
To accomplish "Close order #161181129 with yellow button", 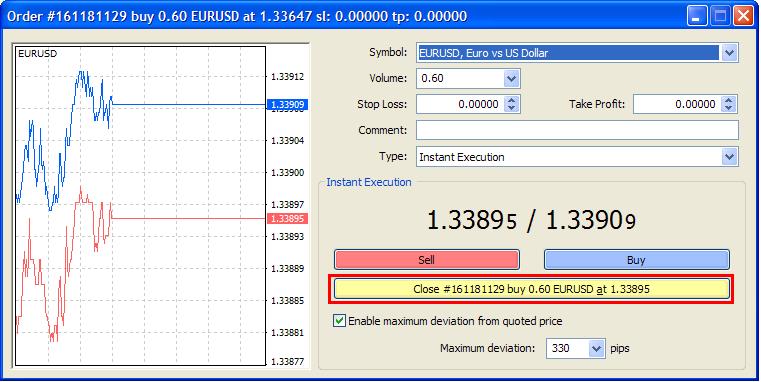I will pos(531,289).
